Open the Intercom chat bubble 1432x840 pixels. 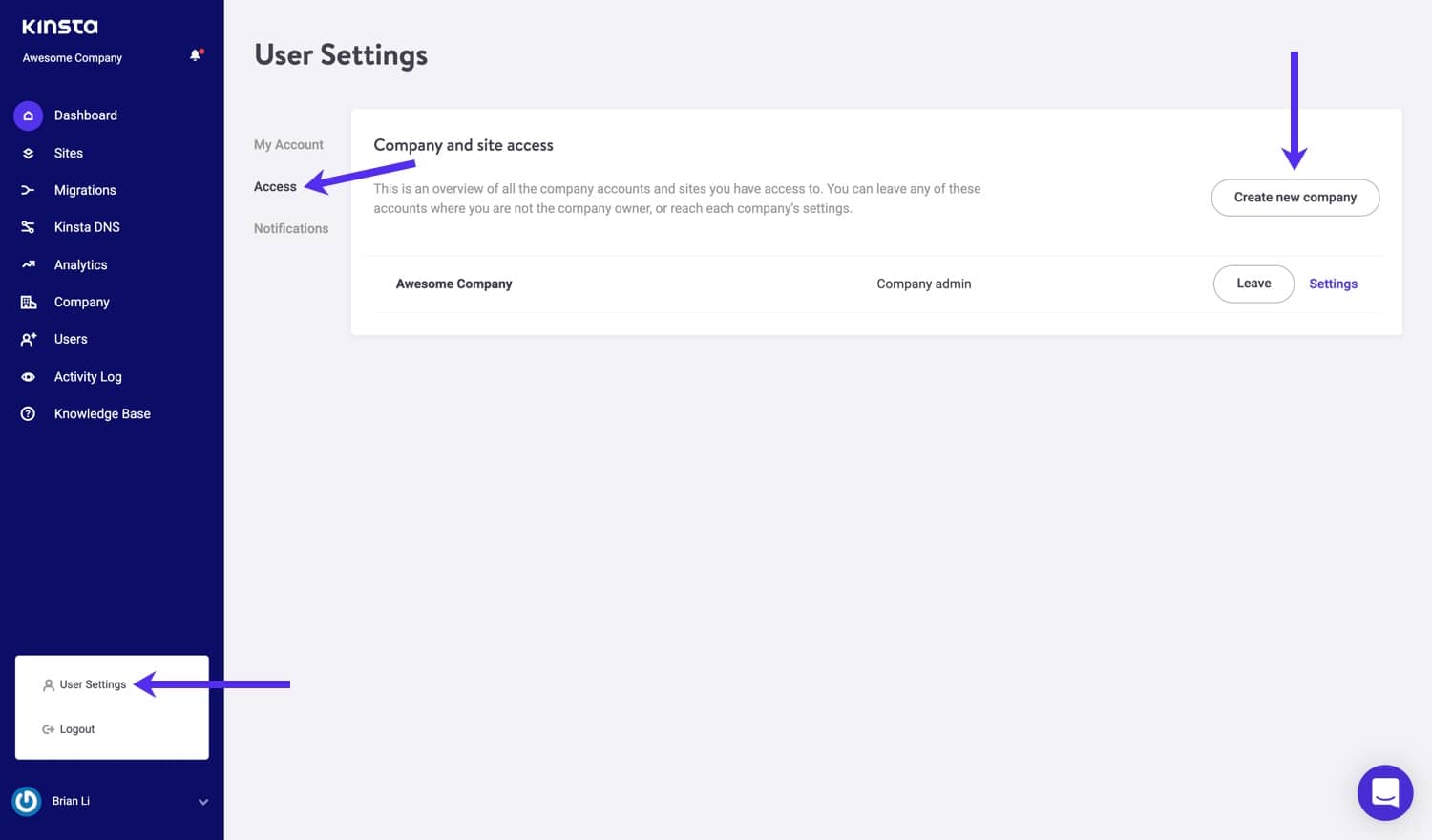point(1385,792)
